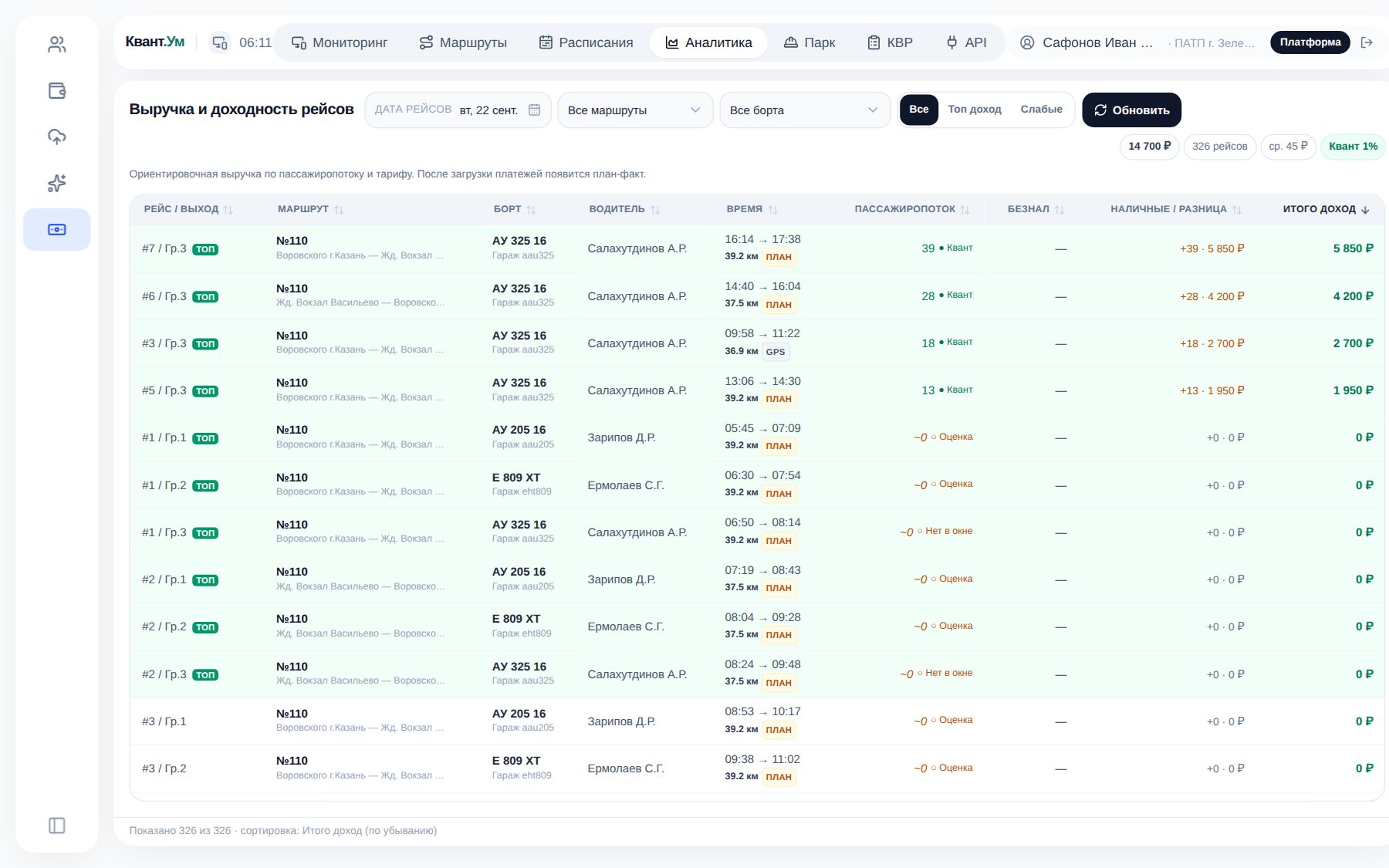1389x868 pixels.
Task: Sort by Рейс / Выход column
Action: point(188,209)
